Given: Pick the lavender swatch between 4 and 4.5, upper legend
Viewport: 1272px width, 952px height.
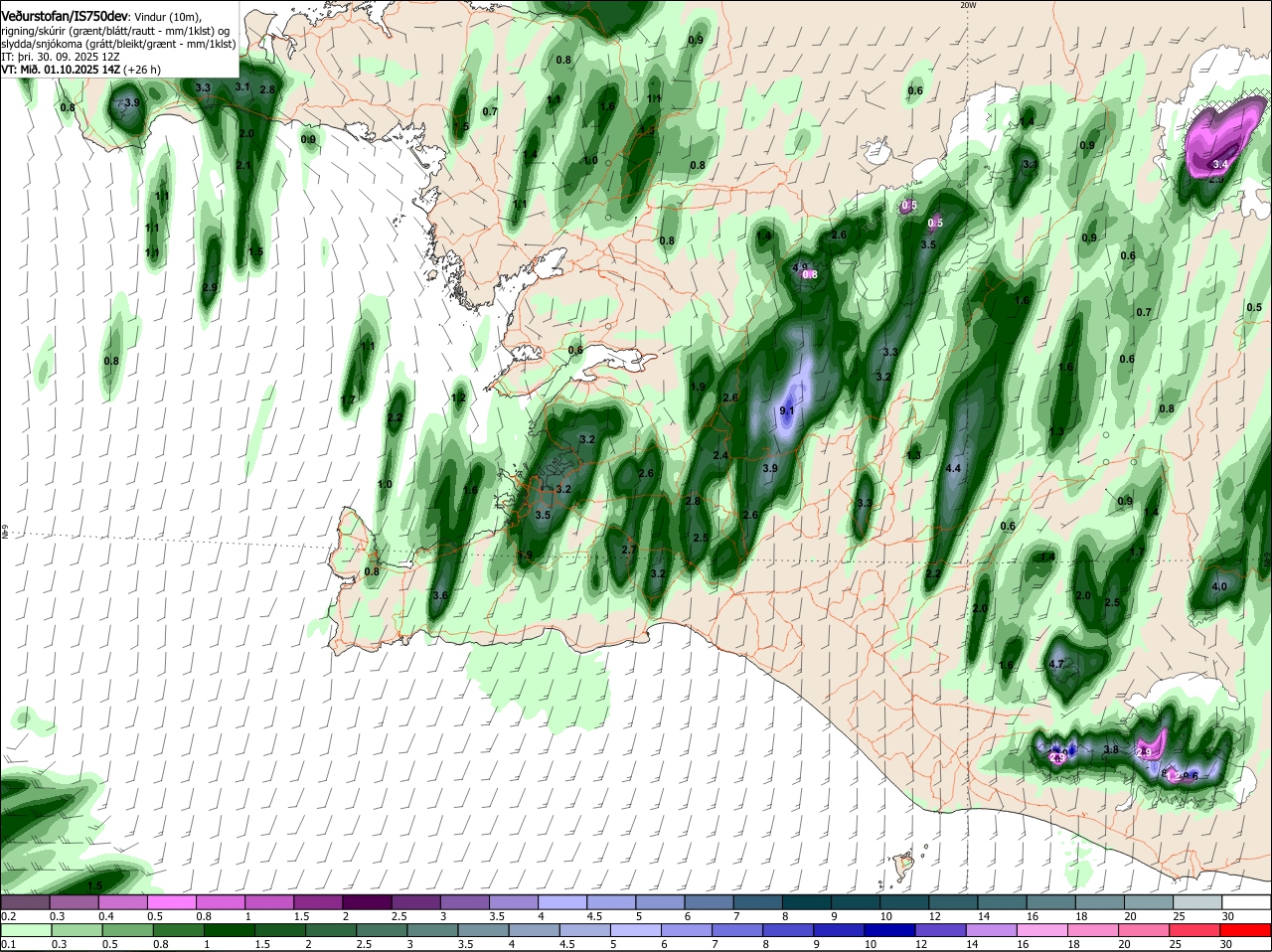Looking at the screenshot, I should [562, 902].
